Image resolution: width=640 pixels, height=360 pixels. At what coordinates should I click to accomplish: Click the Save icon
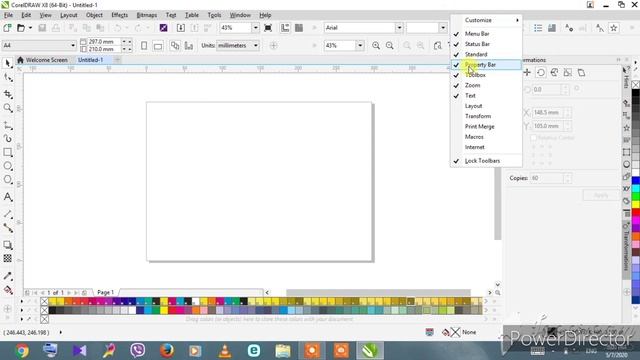(x=42, y=28)
